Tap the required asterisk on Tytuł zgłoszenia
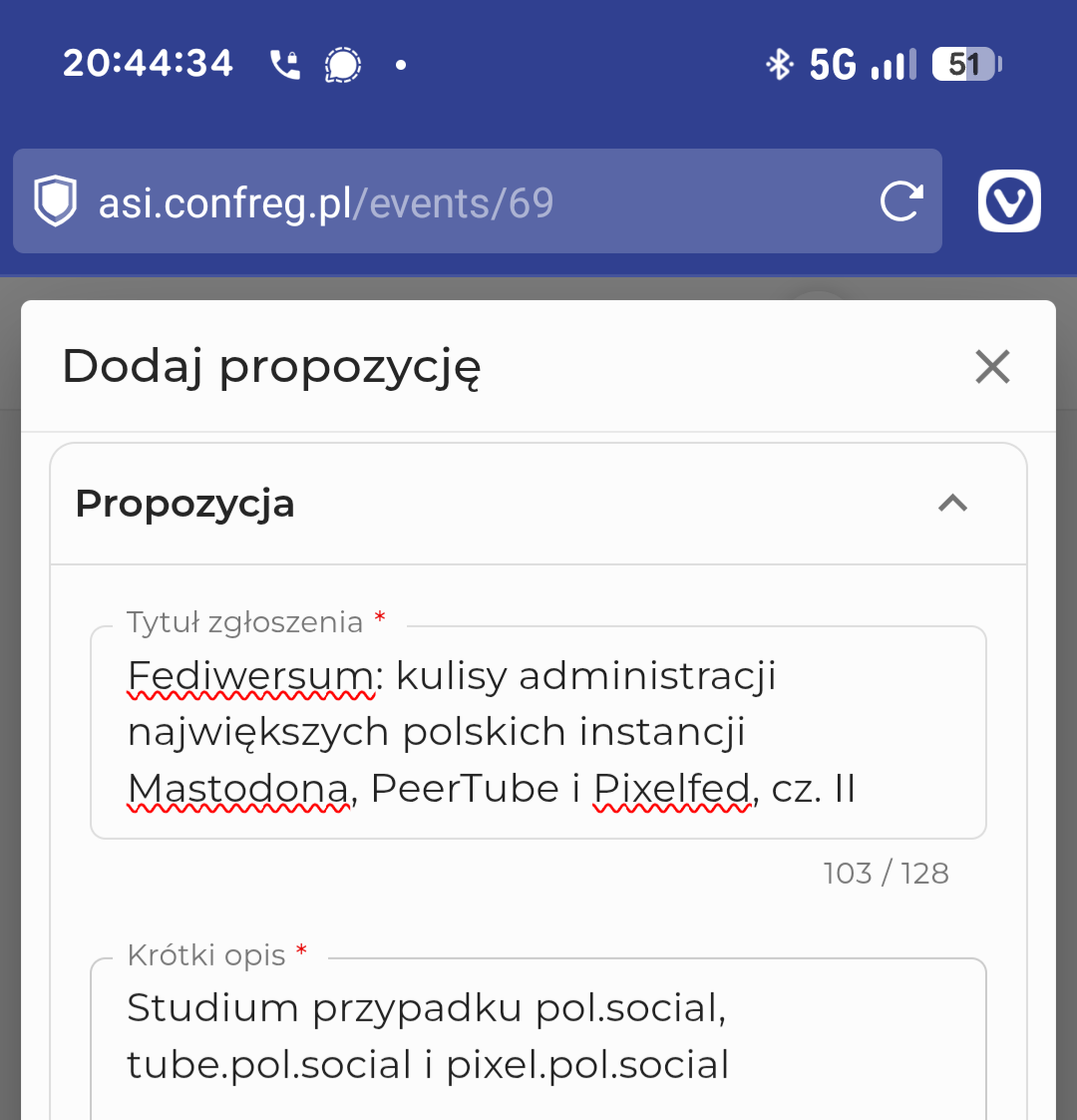This screenshot has width=1077, height=1120. point(380,618)
